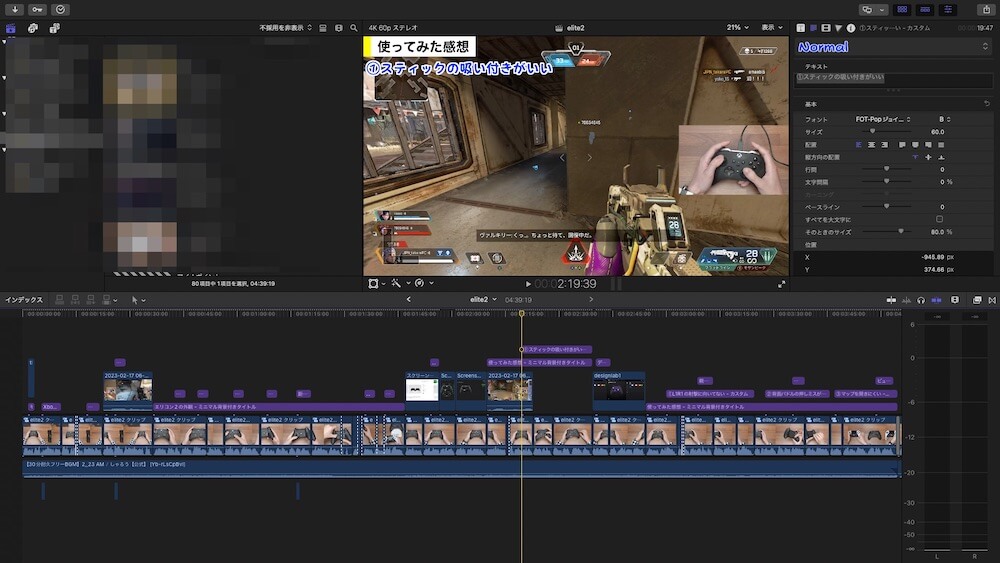Toggle audio skimming waveform button

906,300
